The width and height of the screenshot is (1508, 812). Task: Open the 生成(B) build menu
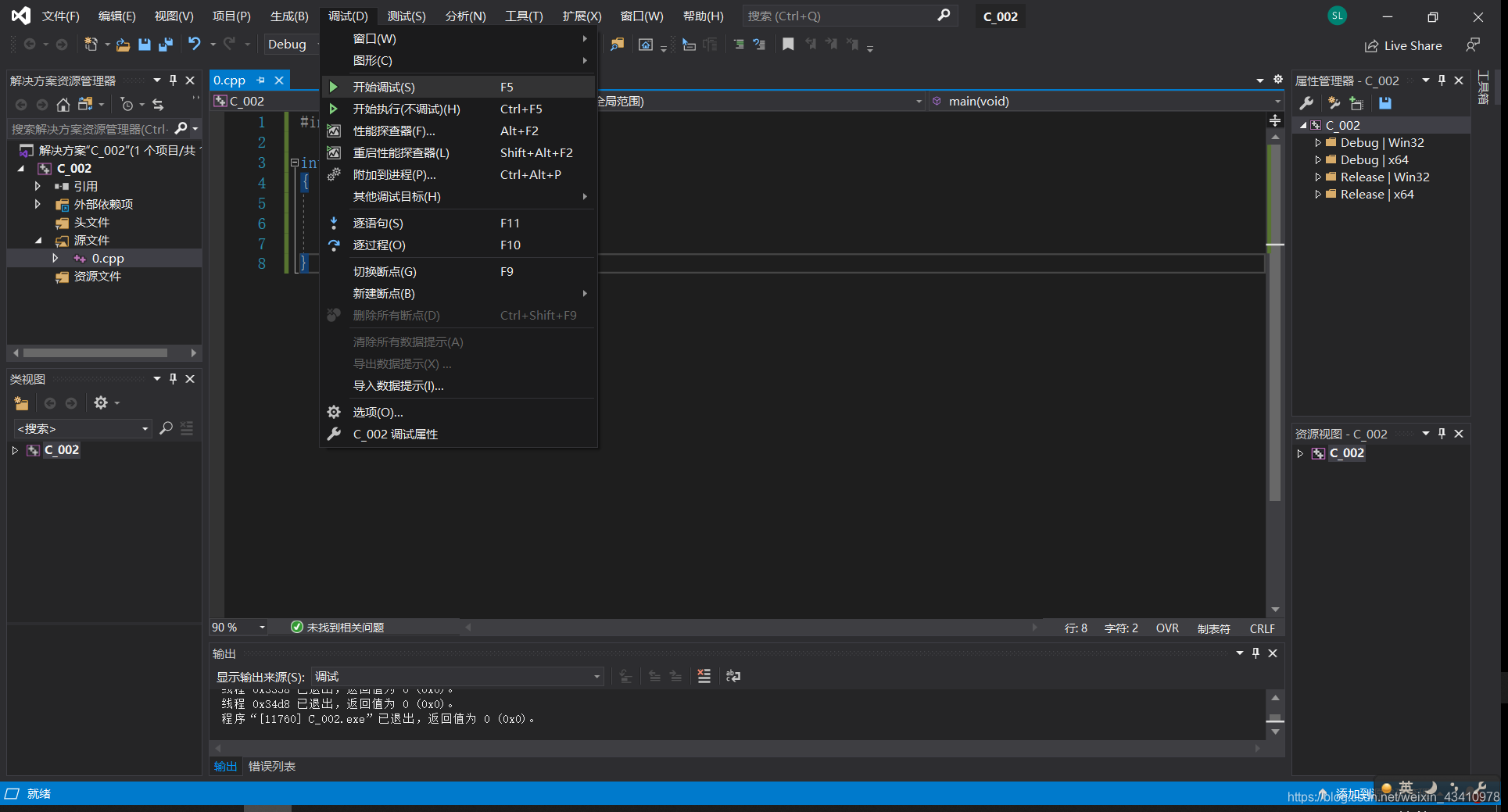pyautogui.click(x=289, y=16)
